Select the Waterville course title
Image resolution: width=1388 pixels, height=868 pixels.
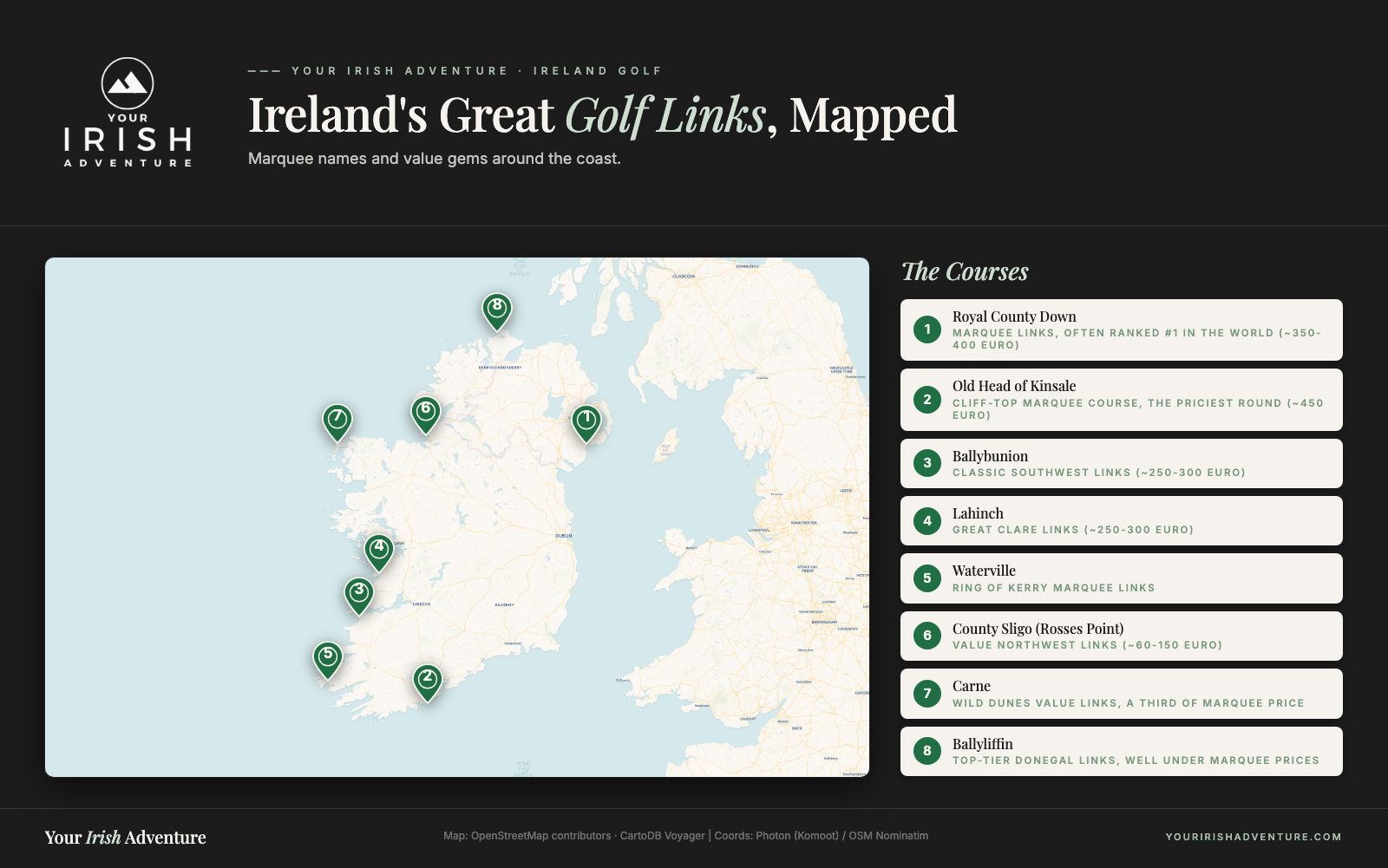(x=984, y=571)
